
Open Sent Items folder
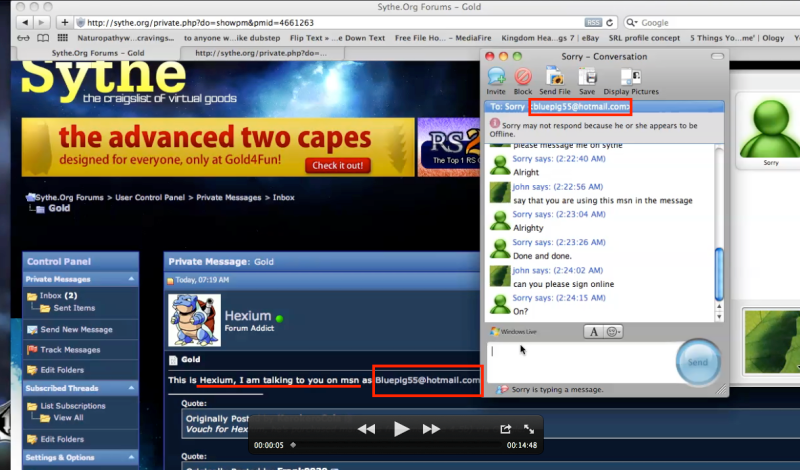pos(74,308)
